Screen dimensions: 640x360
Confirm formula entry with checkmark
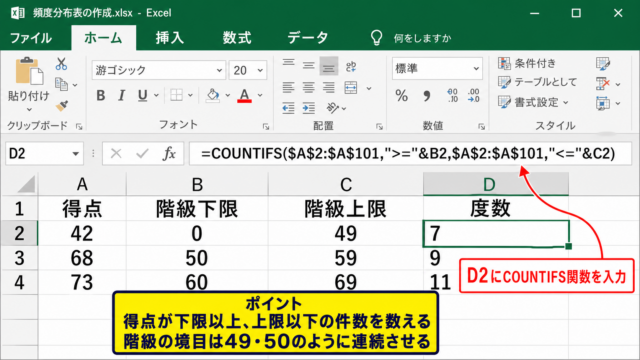(142, 154)
